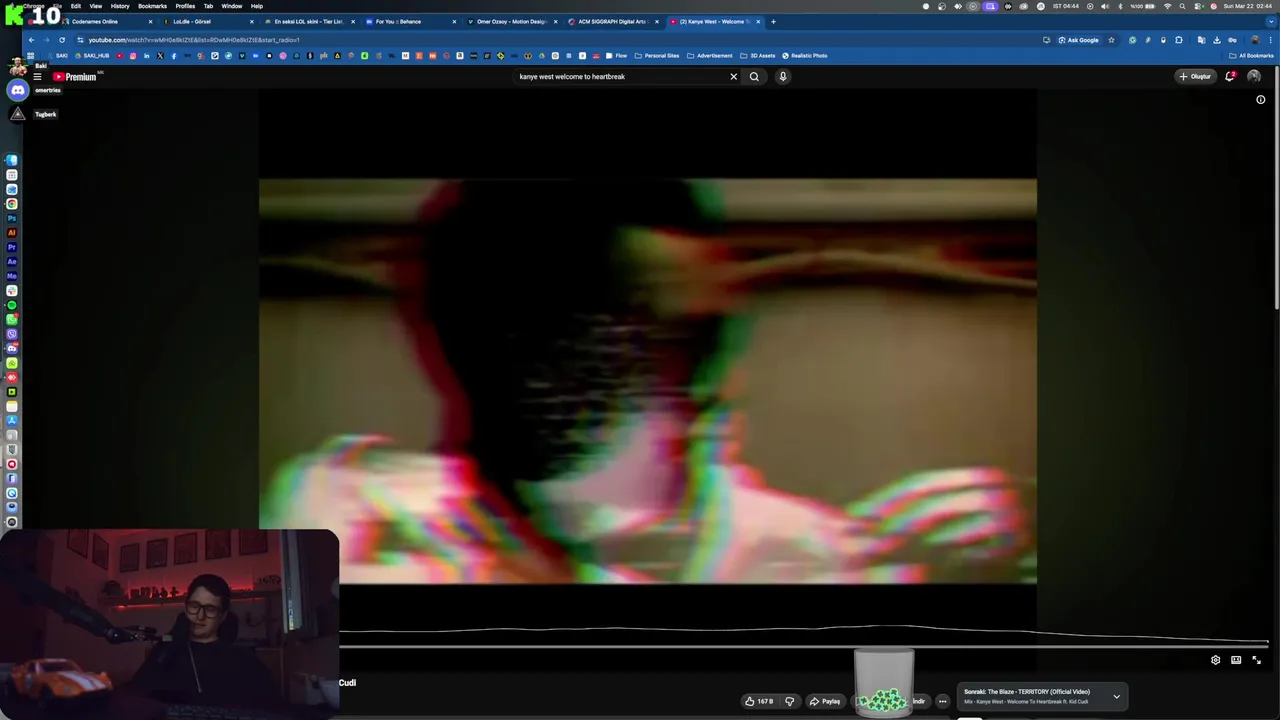Open macOS Spotlight search icon

click(x=1184, y=6)
